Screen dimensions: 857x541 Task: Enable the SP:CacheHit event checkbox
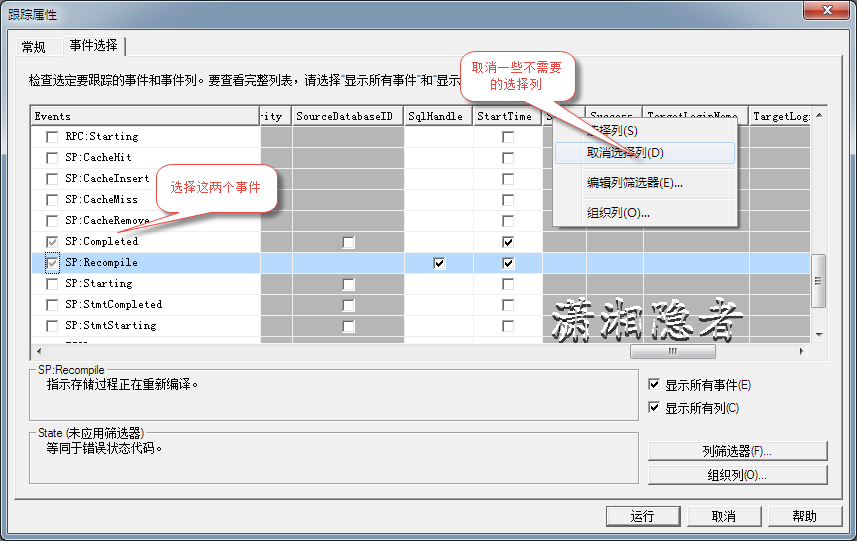coord(52,158)
